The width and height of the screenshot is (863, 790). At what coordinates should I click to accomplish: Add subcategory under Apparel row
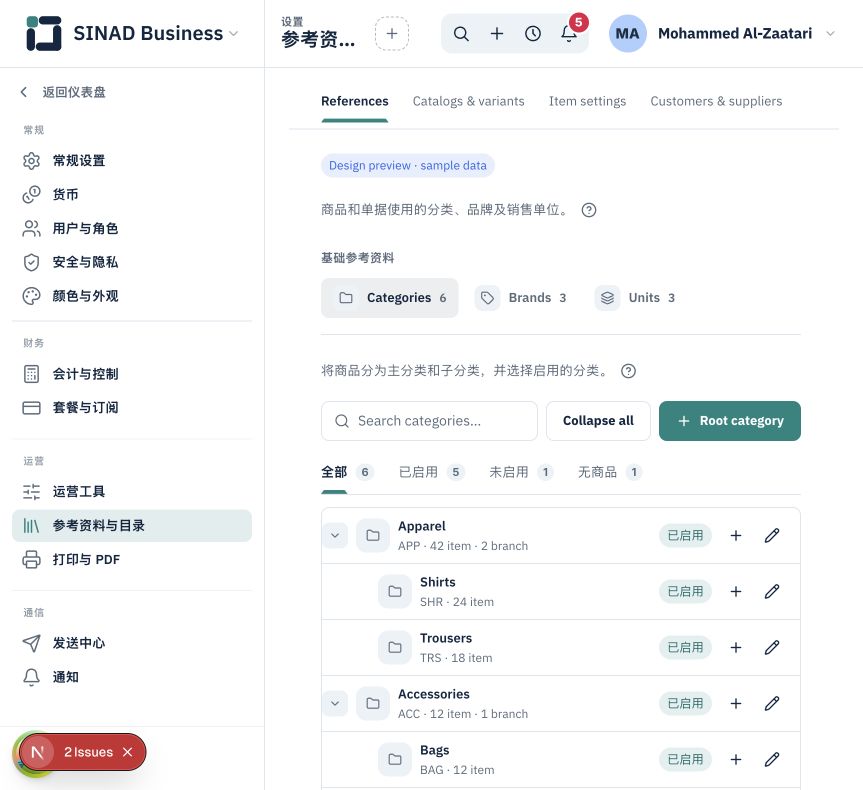(735, 536)
